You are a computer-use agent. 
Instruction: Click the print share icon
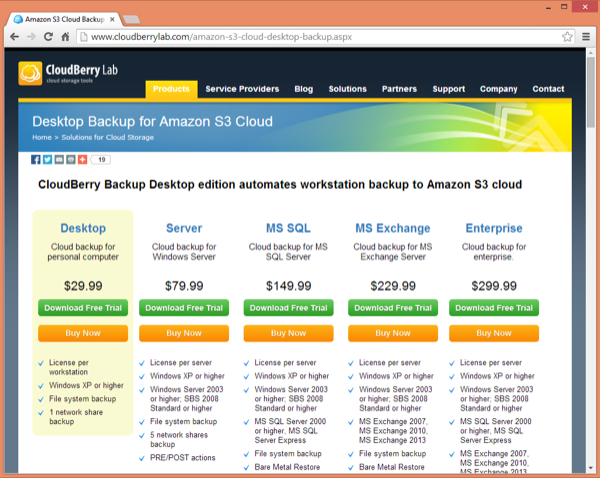click(x=71, y=160)
